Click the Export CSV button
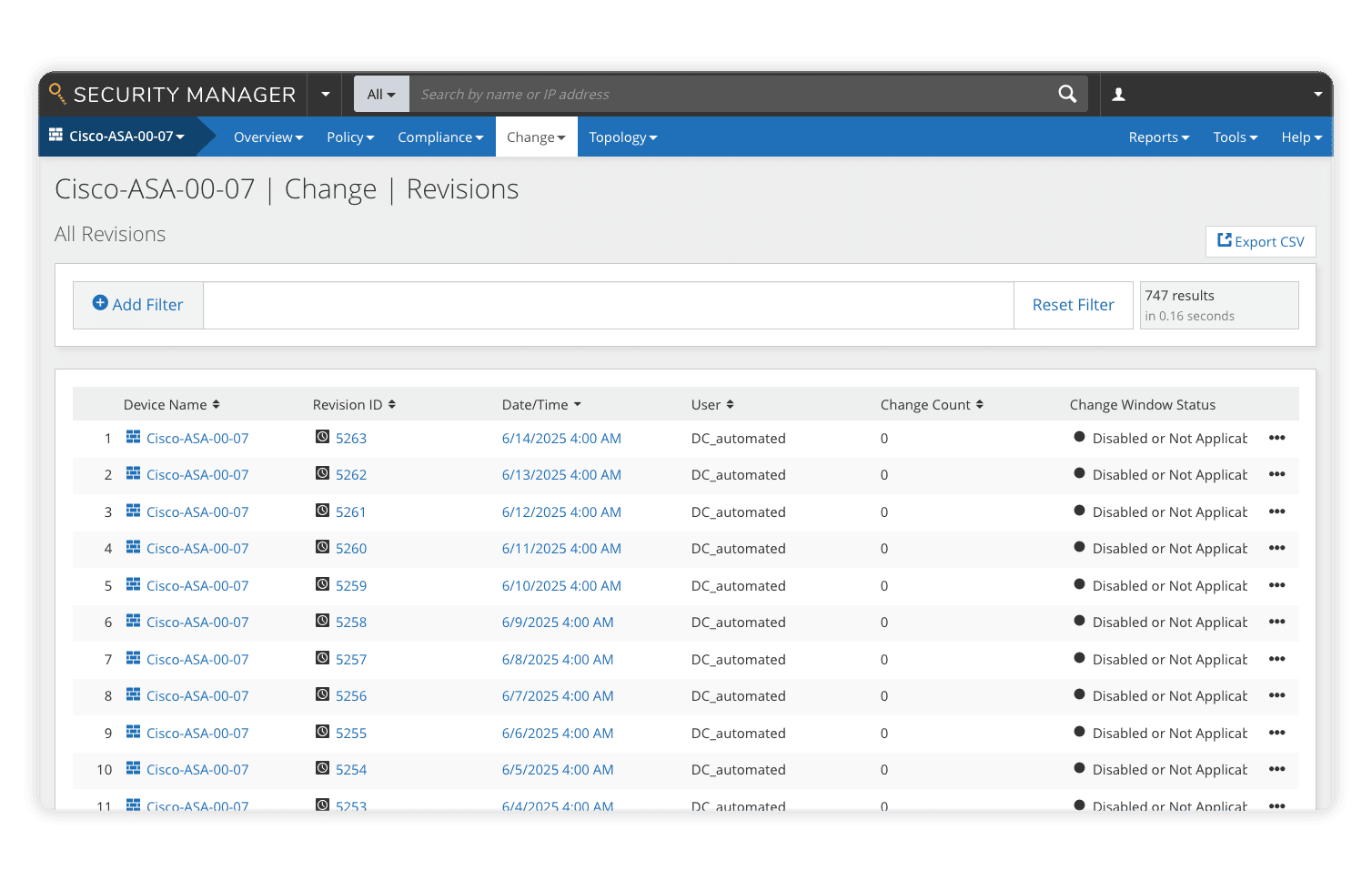1372x881 pixels. (x=1260, y=241)
